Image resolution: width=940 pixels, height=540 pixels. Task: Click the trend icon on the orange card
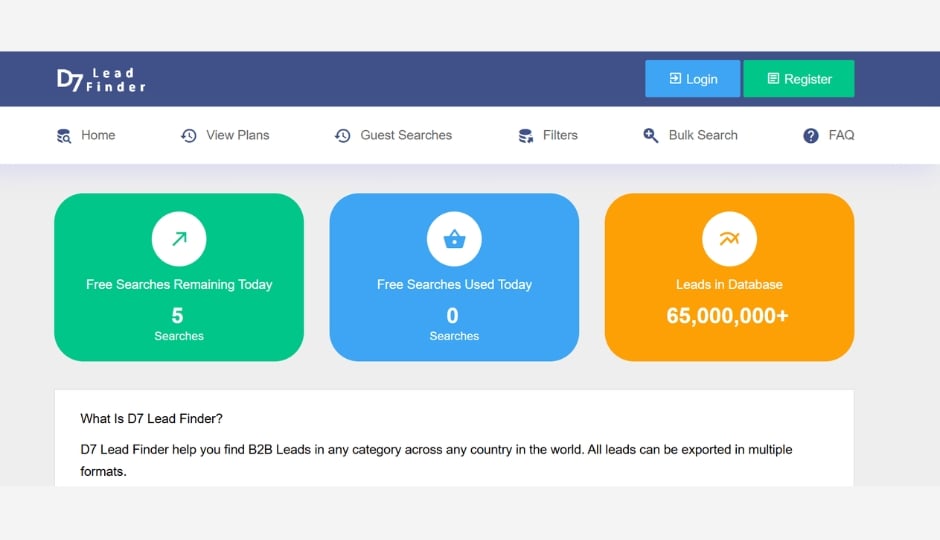(x=729, y=239)
